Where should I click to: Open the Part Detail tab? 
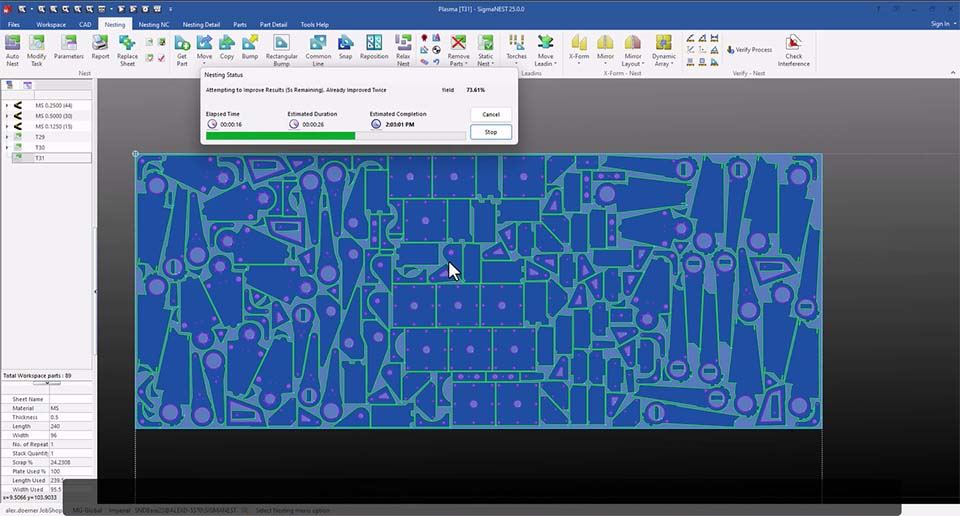[x=273, y=24]
